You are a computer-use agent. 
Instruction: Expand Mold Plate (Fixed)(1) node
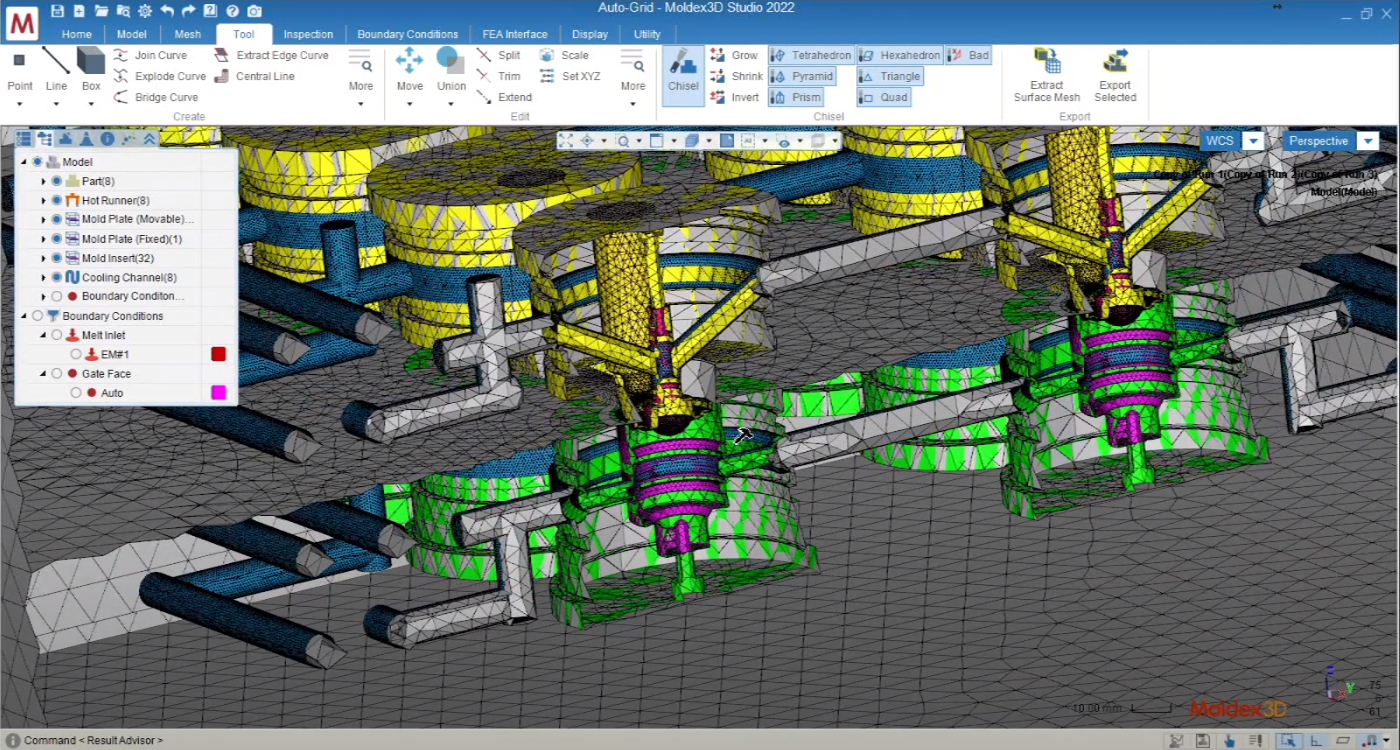pyautogui.click(x=43, y=240)
